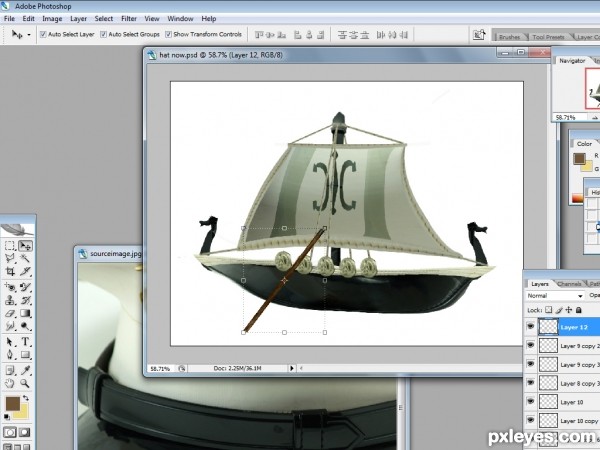Toggle Lock All in Layers panel
600x450 pixels.
click(579, 310)
